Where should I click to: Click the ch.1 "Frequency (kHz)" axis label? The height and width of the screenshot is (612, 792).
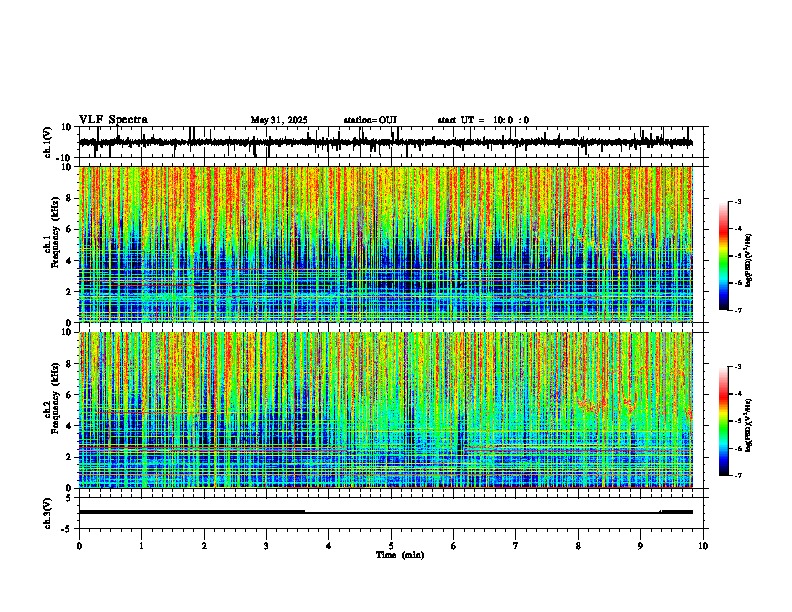(55, 232)
